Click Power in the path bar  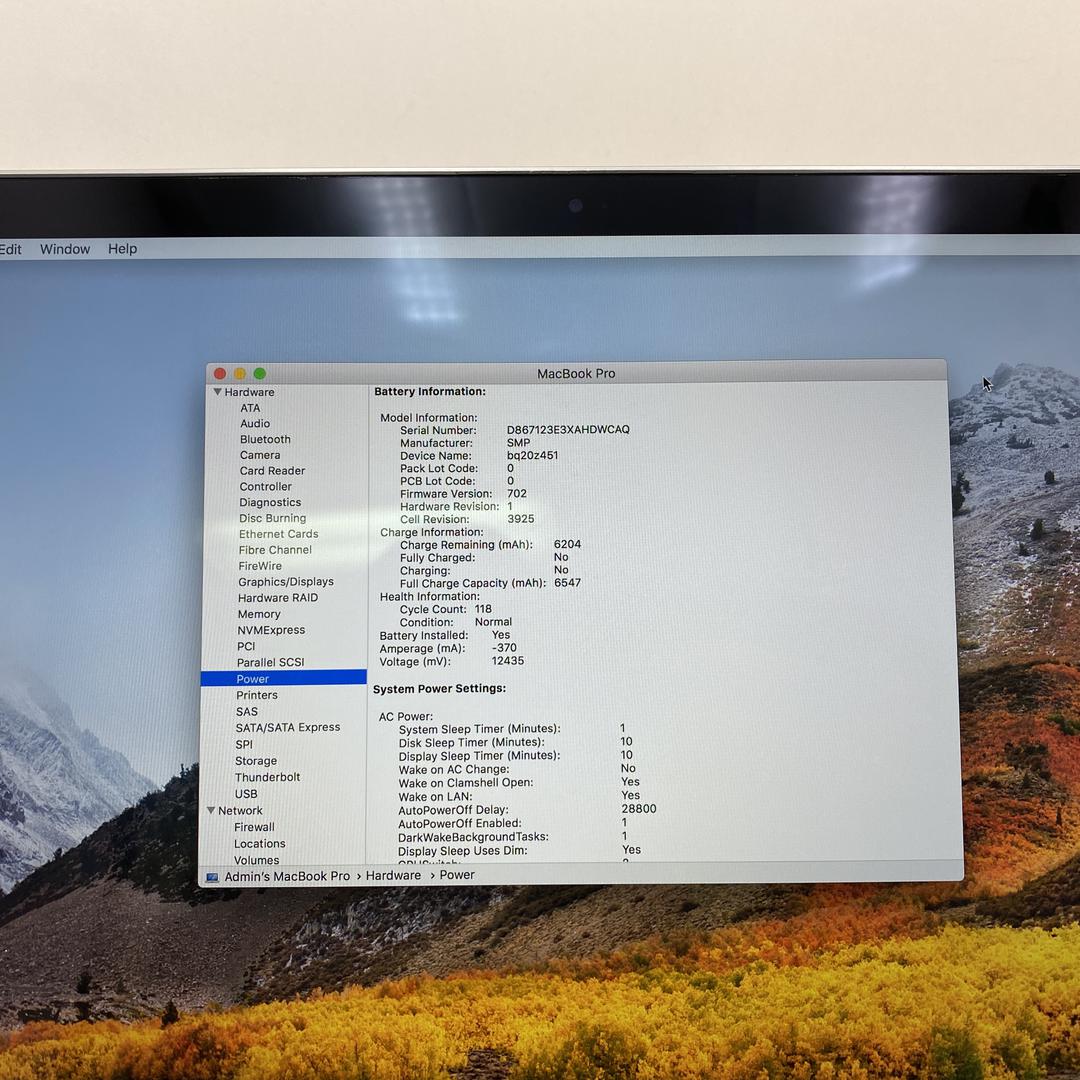457,875
